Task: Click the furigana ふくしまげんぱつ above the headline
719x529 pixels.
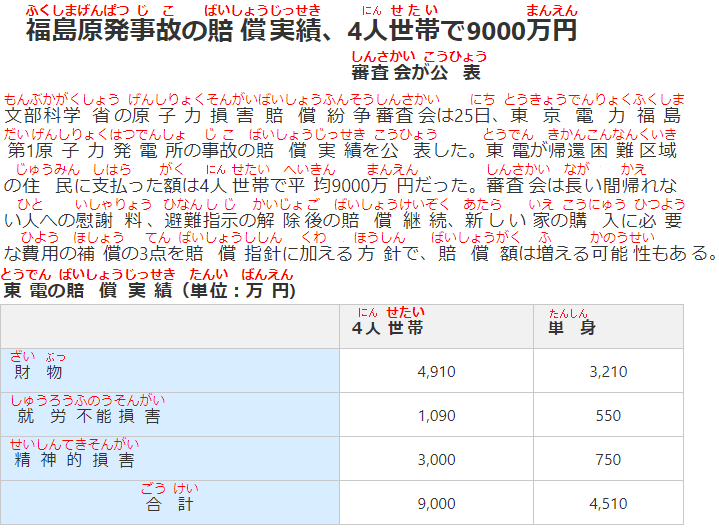Action: coord(77,10)
